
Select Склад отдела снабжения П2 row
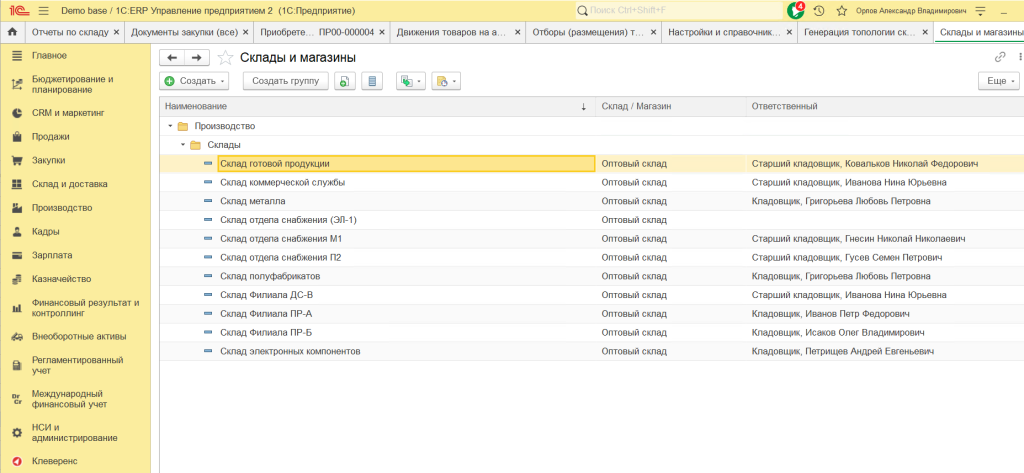tap(592, 257)
